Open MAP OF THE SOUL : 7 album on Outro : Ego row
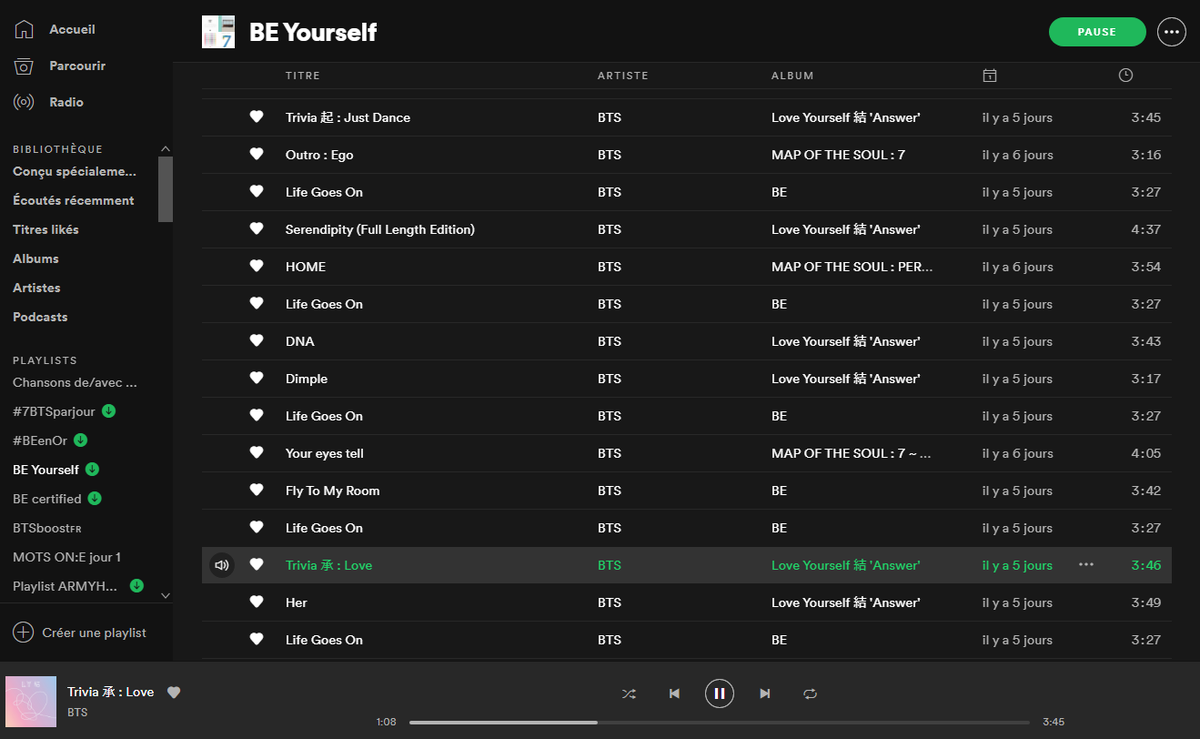1200x739 pixels. [x=838, y=154]
